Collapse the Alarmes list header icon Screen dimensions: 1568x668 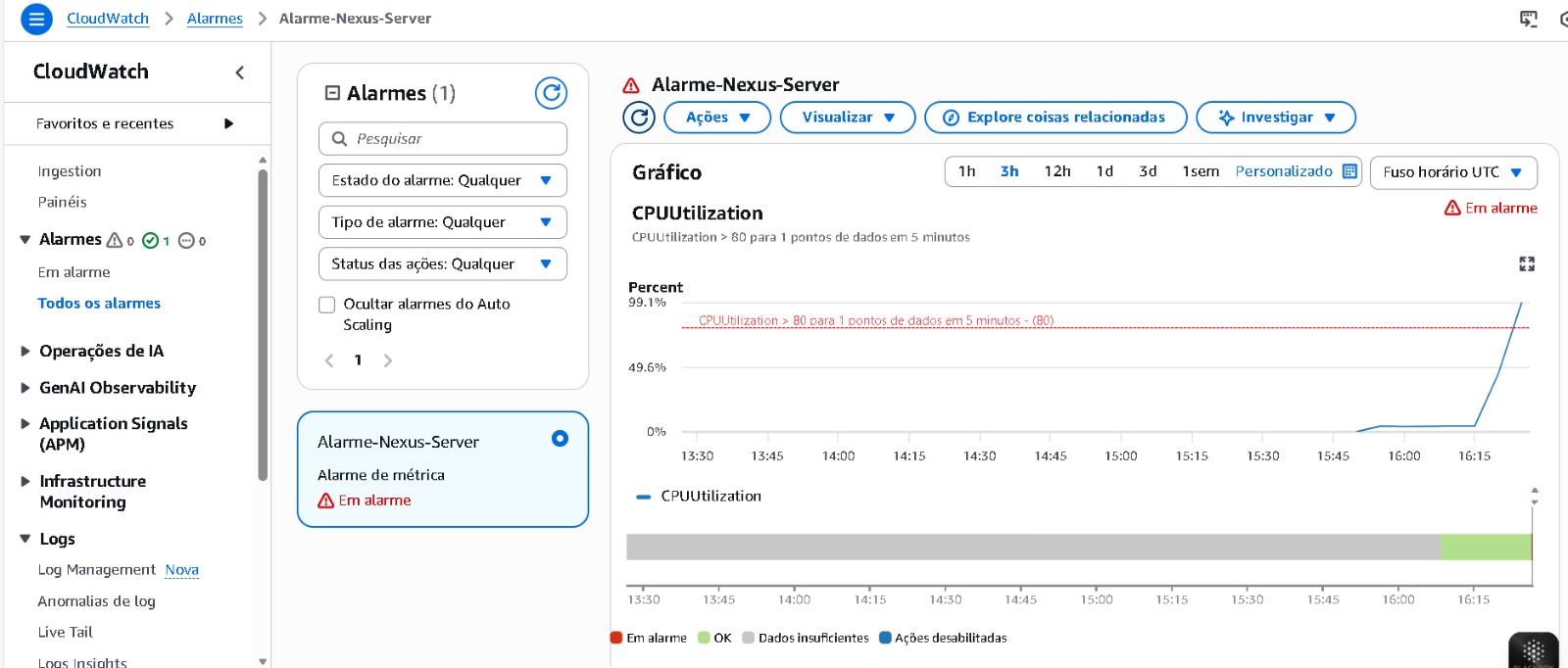[x=332, y=93]
